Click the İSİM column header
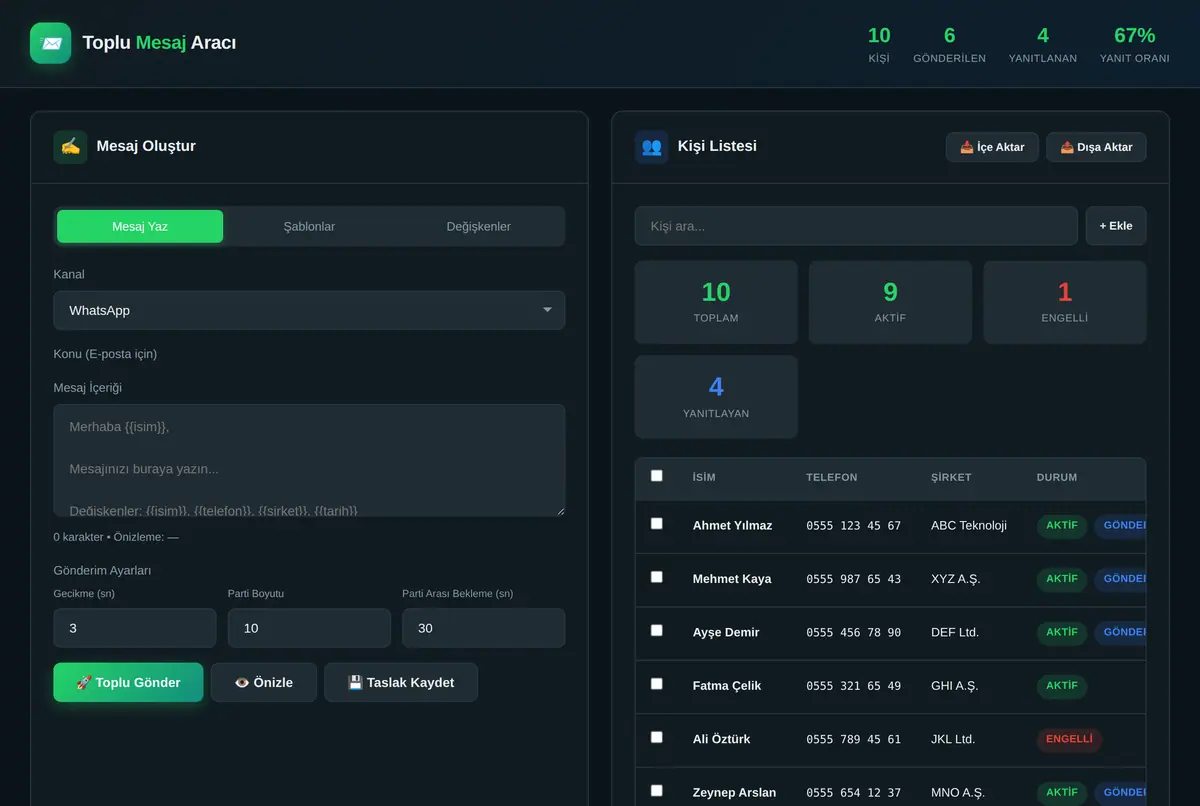The image size is (1200, 806). (x=704, y=478)
